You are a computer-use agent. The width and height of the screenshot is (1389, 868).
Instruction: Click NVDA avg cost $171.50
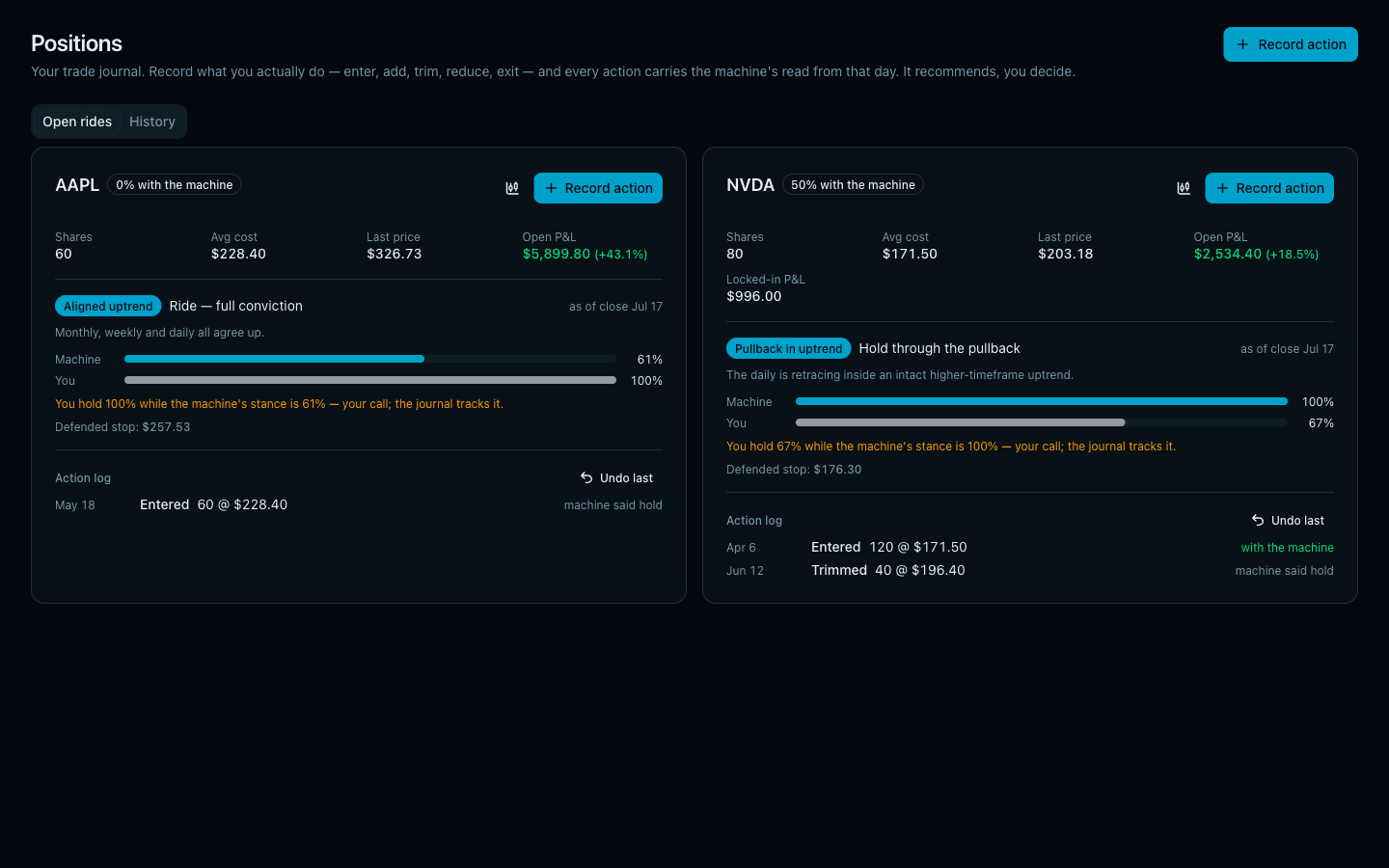point(910,254)
